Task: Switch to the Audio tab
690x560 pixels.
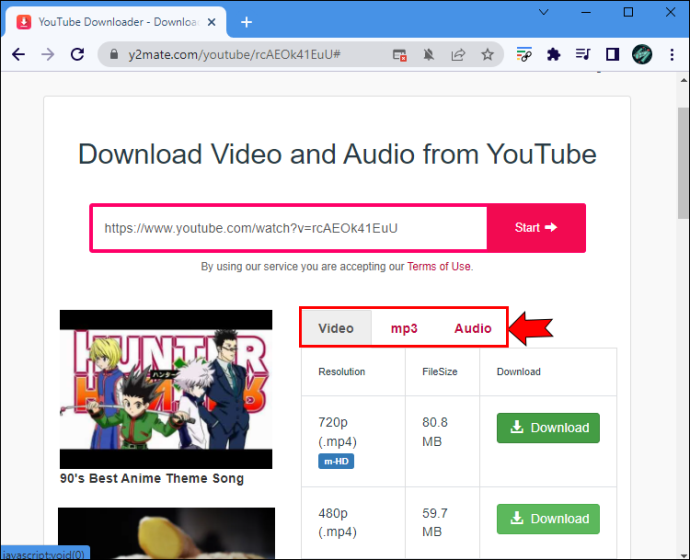Action: click(x=473, y=328)
